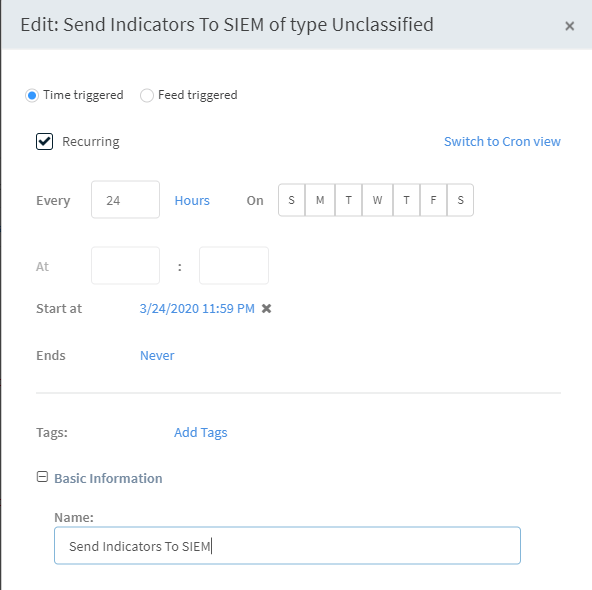Toggle the F (Friday) day button

pos(433,200)
